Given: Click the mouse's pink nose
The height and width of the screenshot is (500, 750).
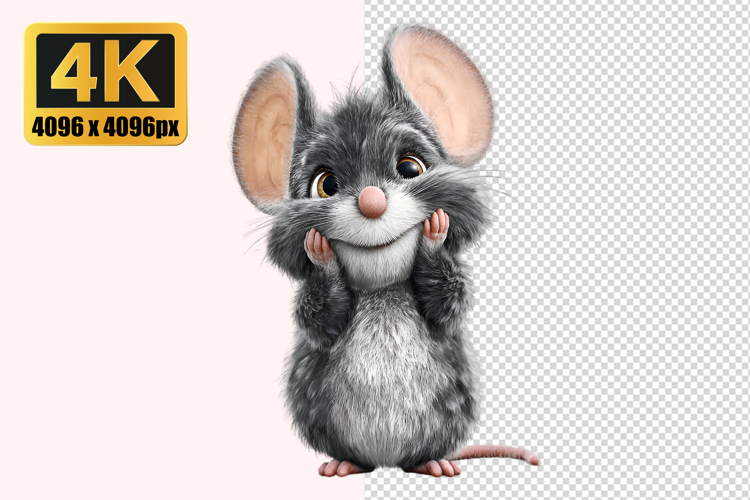Looking at the screenshot, I should (372, 202).
